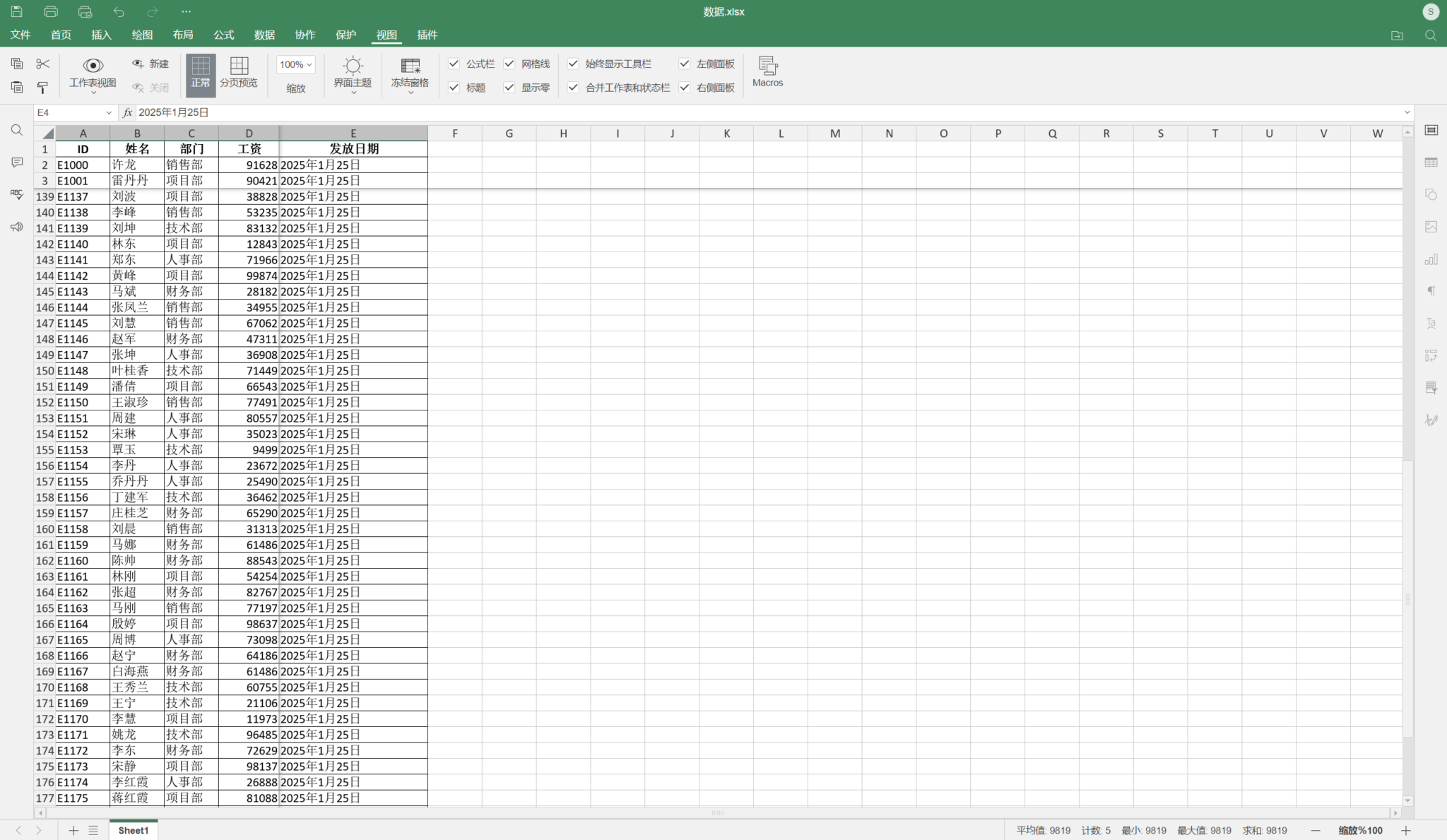This screenshot has width=1447, height=840.
Task: Open chart settings in right sidebar
Action: 1431,259
